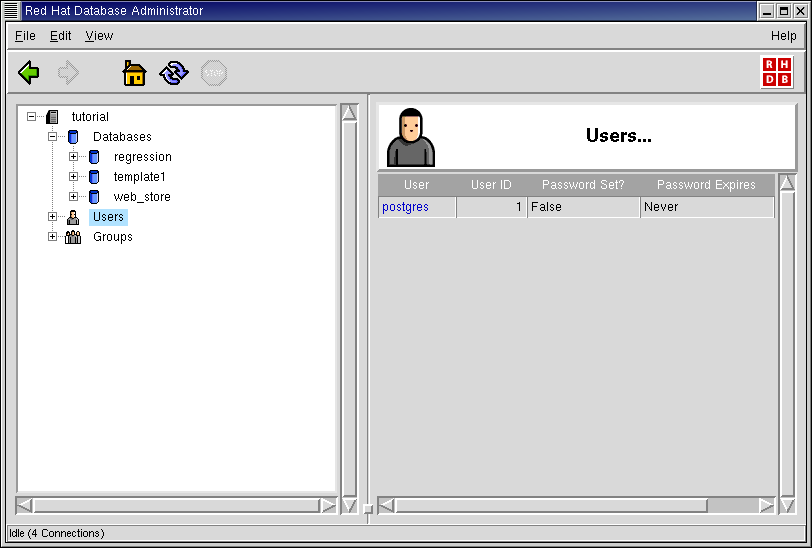Select the regression tree label
Screen dimensions: 812x548
click(142, 157)
